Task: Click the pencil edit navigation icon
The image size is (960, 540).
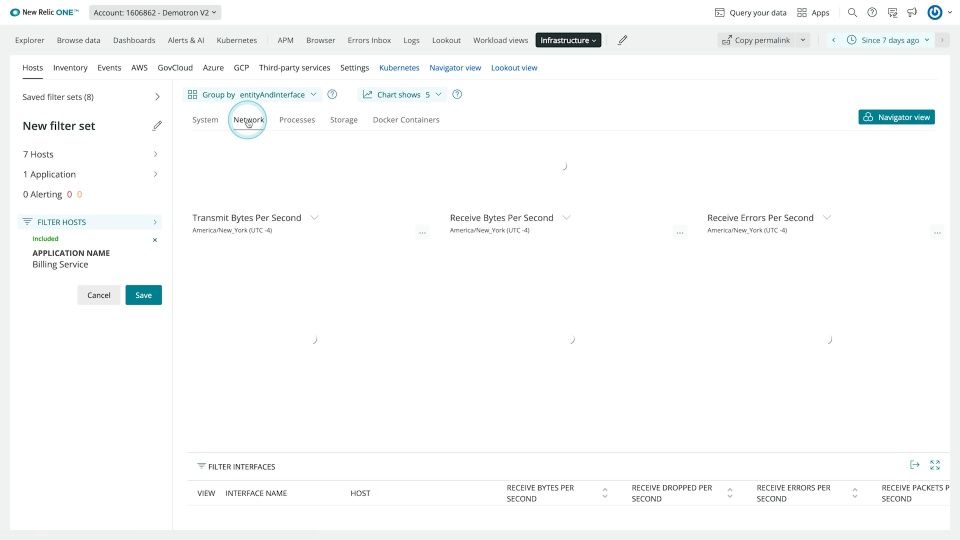Action: [622, 40]
